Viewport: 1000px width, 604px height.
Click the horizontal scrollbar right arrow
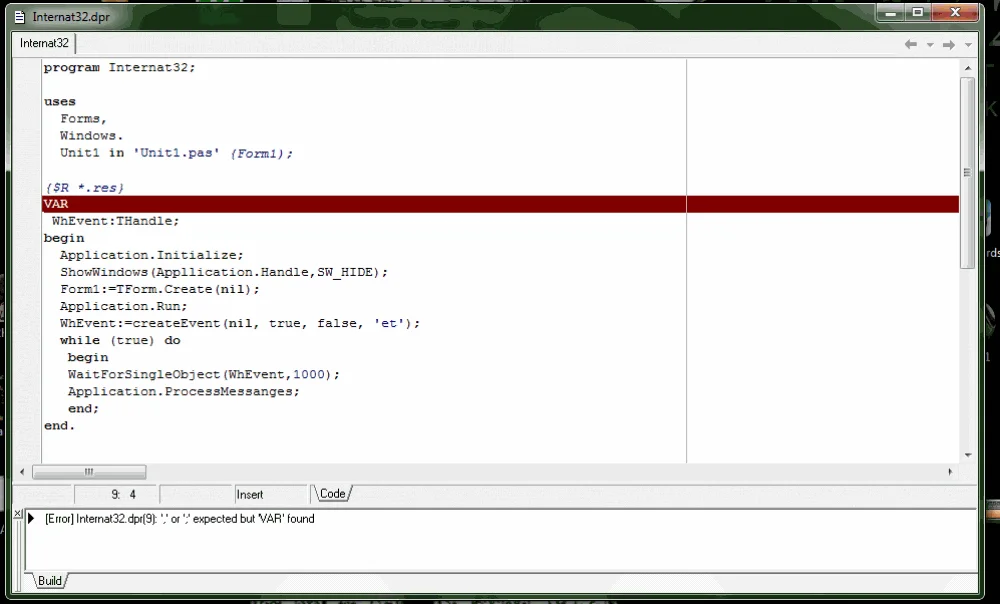click(950, 472)
